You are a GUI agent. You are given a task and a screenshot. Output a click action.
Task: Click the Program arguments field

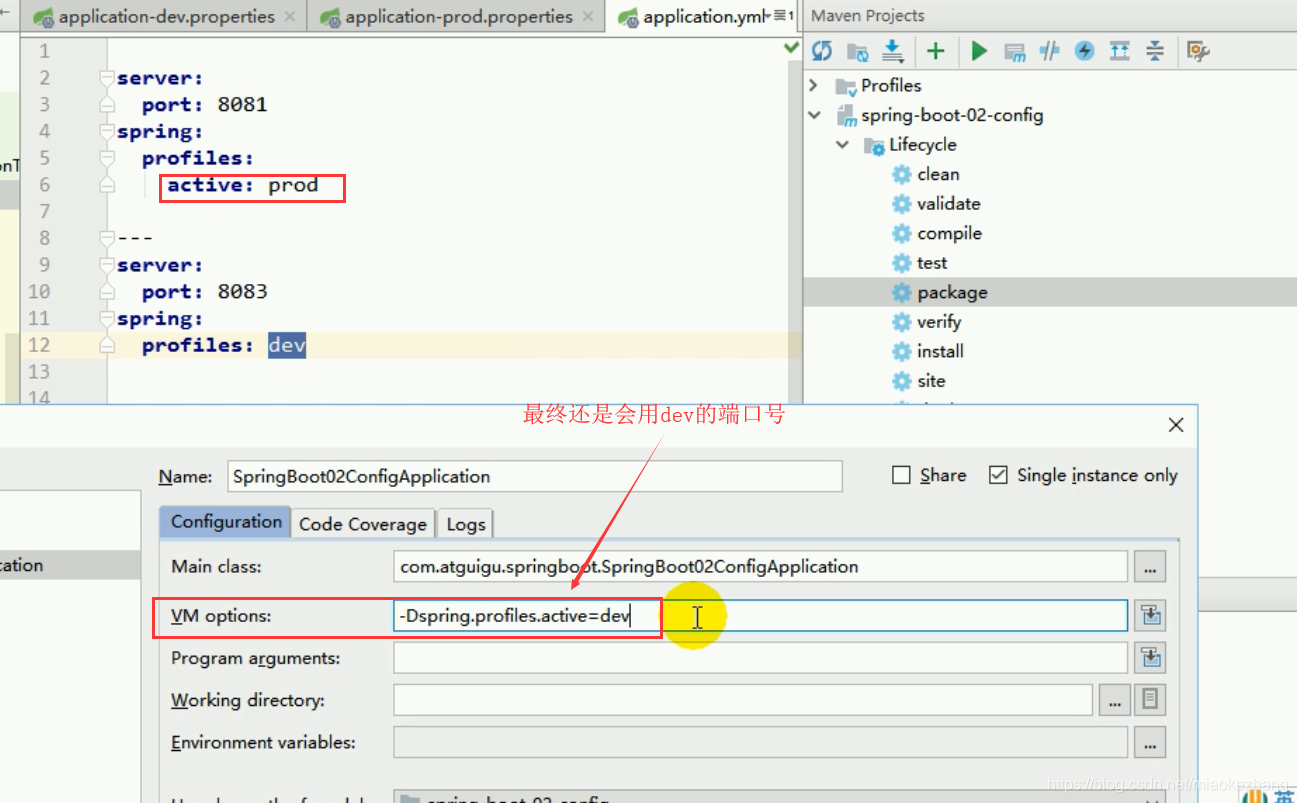pyautogui.click(x=760, y=658)
